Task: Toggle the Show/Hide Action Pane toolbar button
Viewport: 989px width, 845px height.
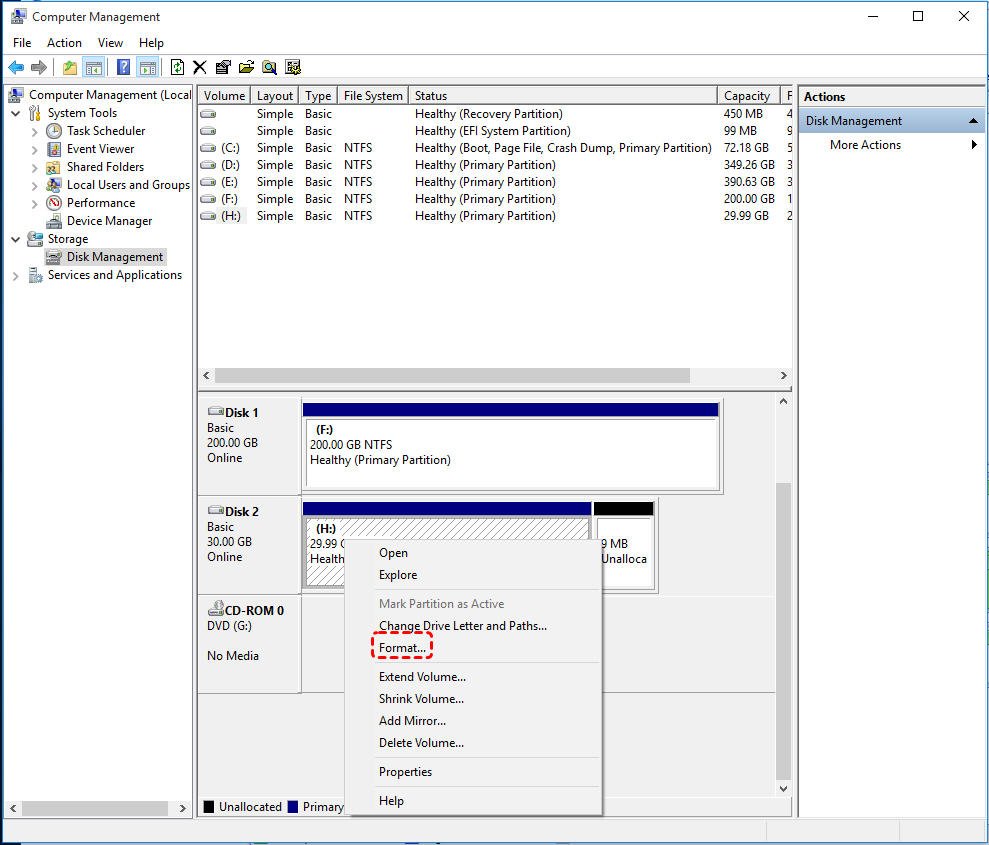Action: point(148,67)
